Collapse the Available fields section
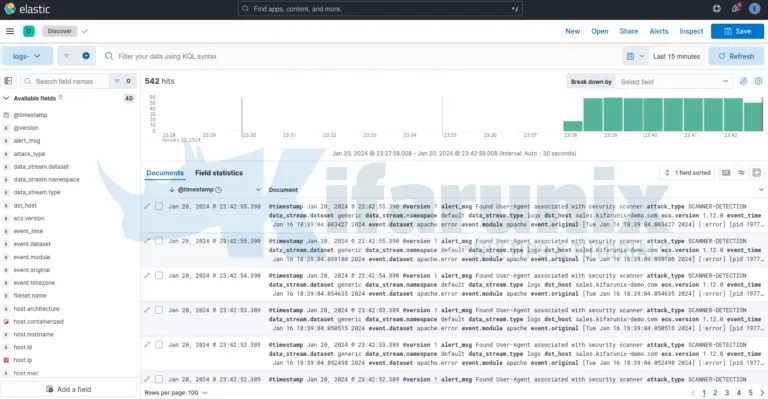Viewport: 768px width, 399px height. (x=6, y=98)
